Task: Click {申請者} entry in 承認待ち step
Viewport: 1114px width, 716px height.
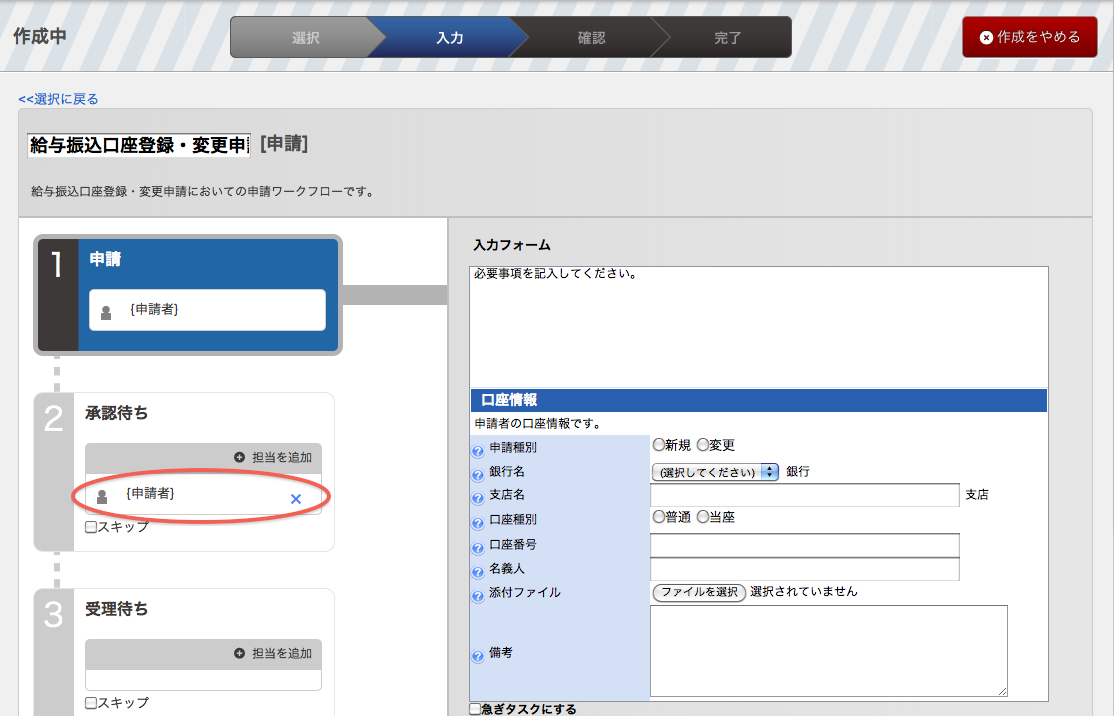Action: pos(203,494)
